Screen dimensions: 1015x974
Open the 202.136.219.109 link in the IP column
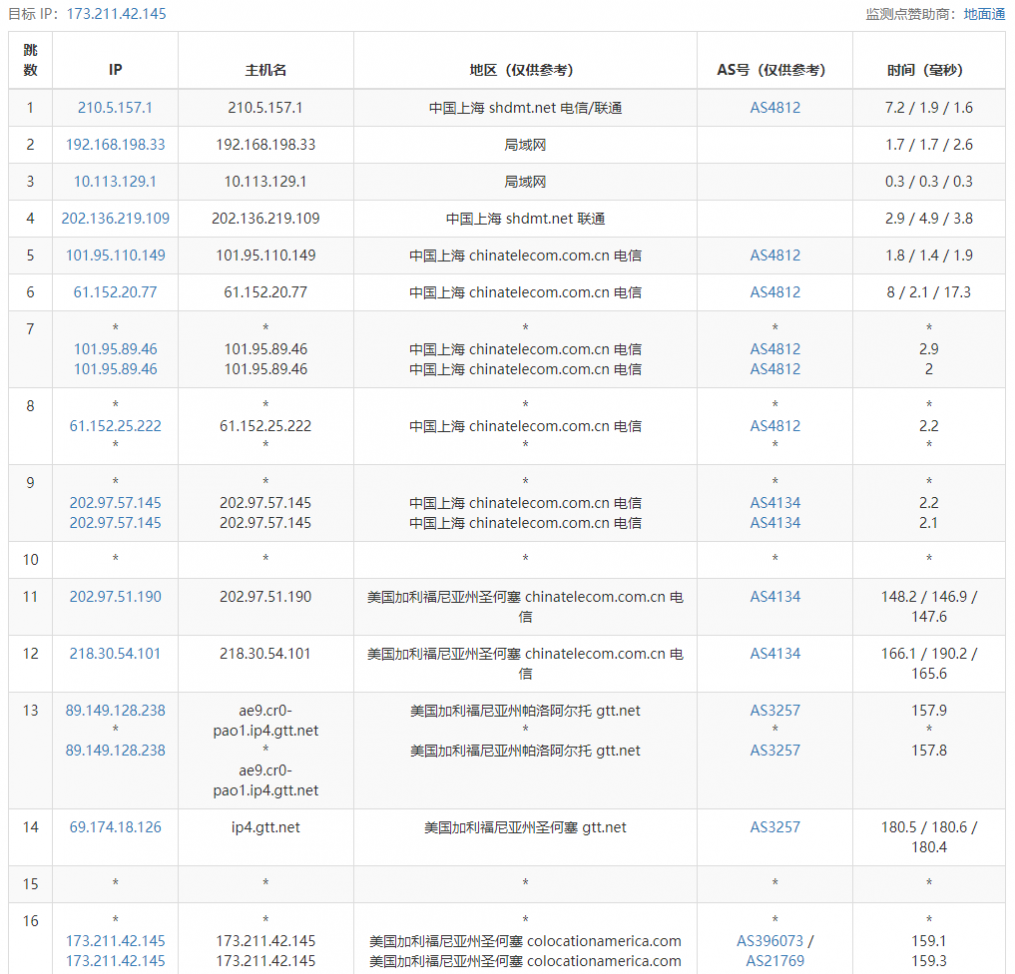tap(115, 218)
